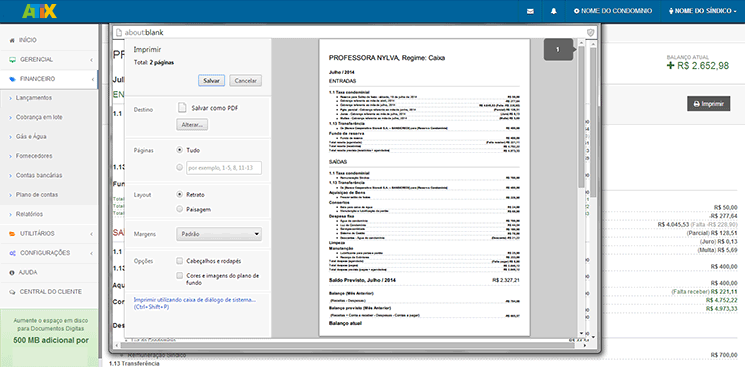Click the monitor icon beside GERENCIAL
Viewport: 745px width, 367px height.
pos(12,60)
